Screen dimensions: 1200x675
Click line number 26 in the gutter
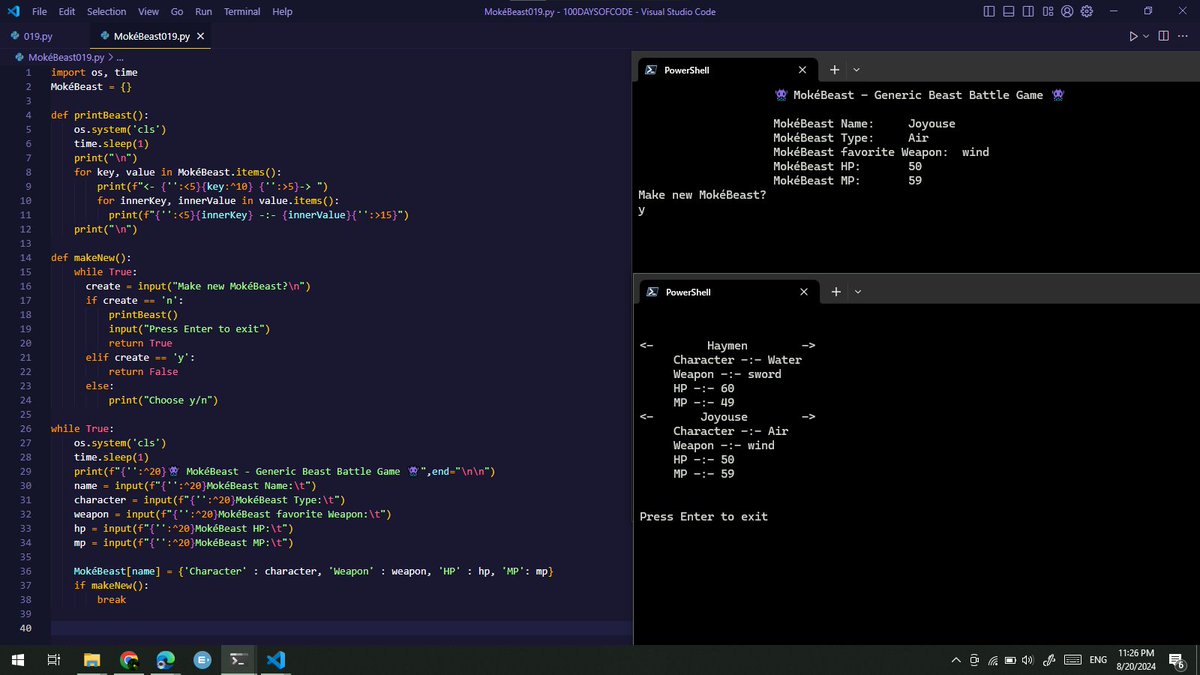pyautogui.click(x=25, y=428)
